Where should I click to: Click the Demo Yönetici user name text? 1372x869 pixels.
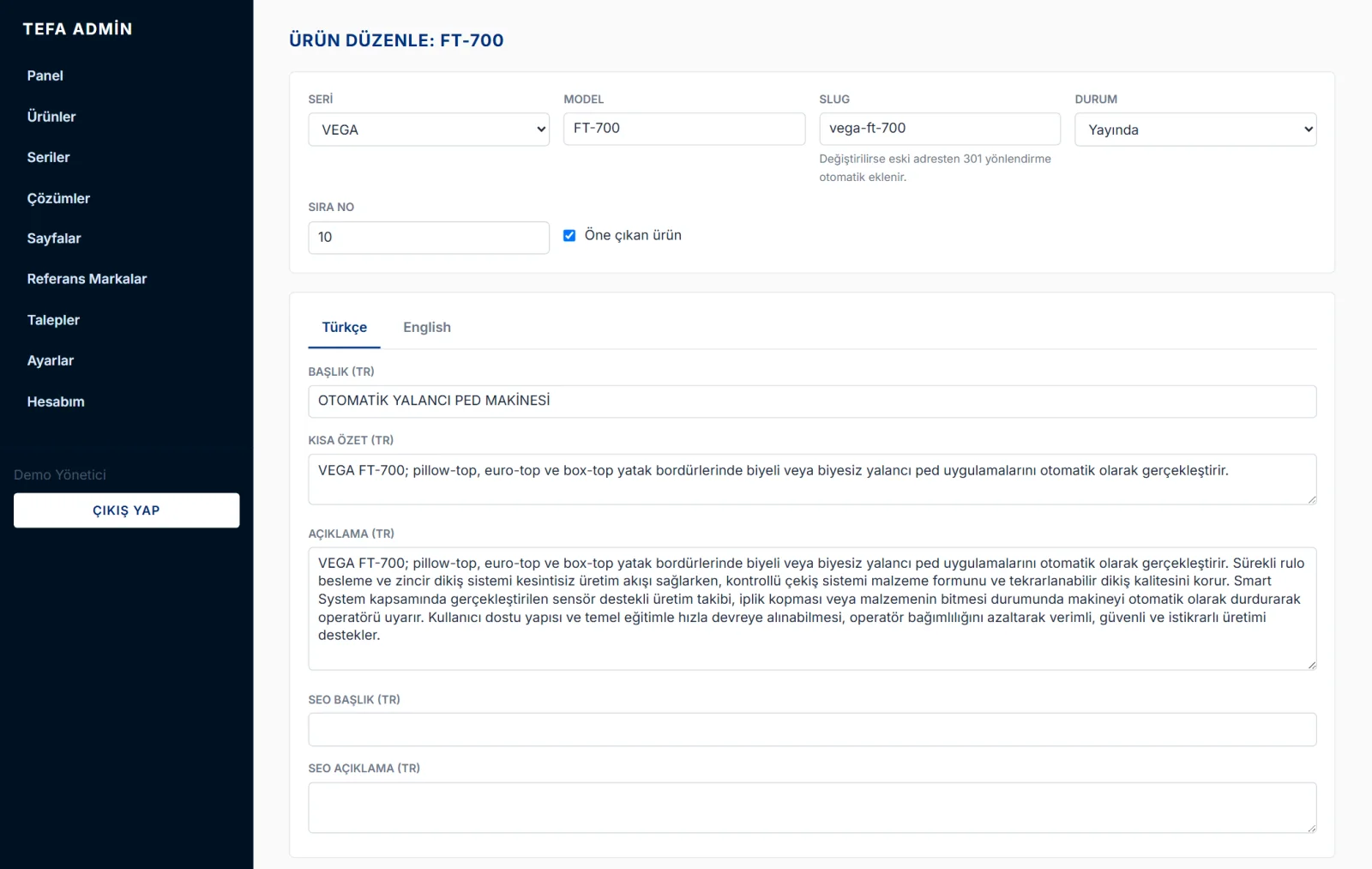60,475
